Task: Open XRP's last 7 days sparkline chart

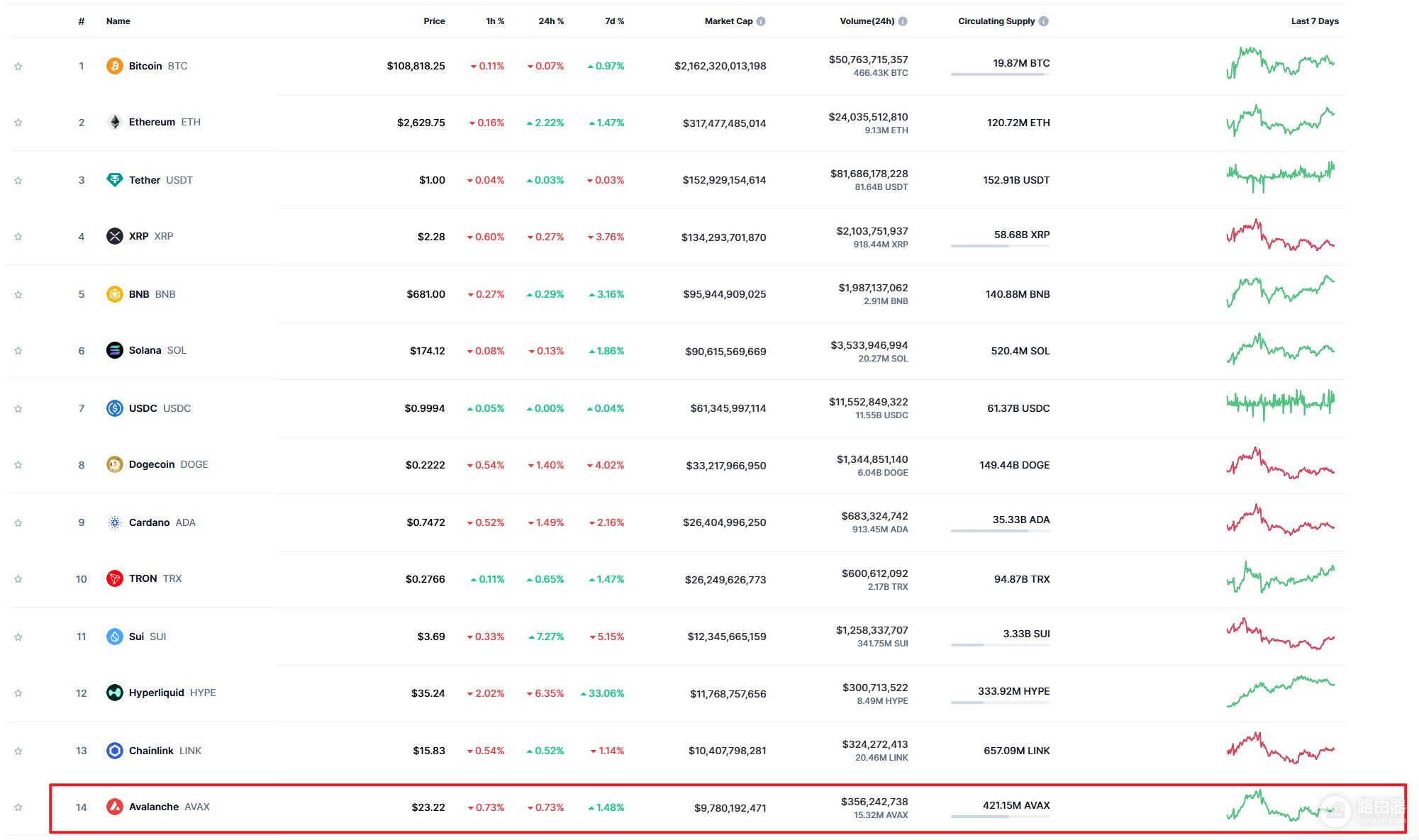Action: pyautogui.click(x=1281, y=235)
